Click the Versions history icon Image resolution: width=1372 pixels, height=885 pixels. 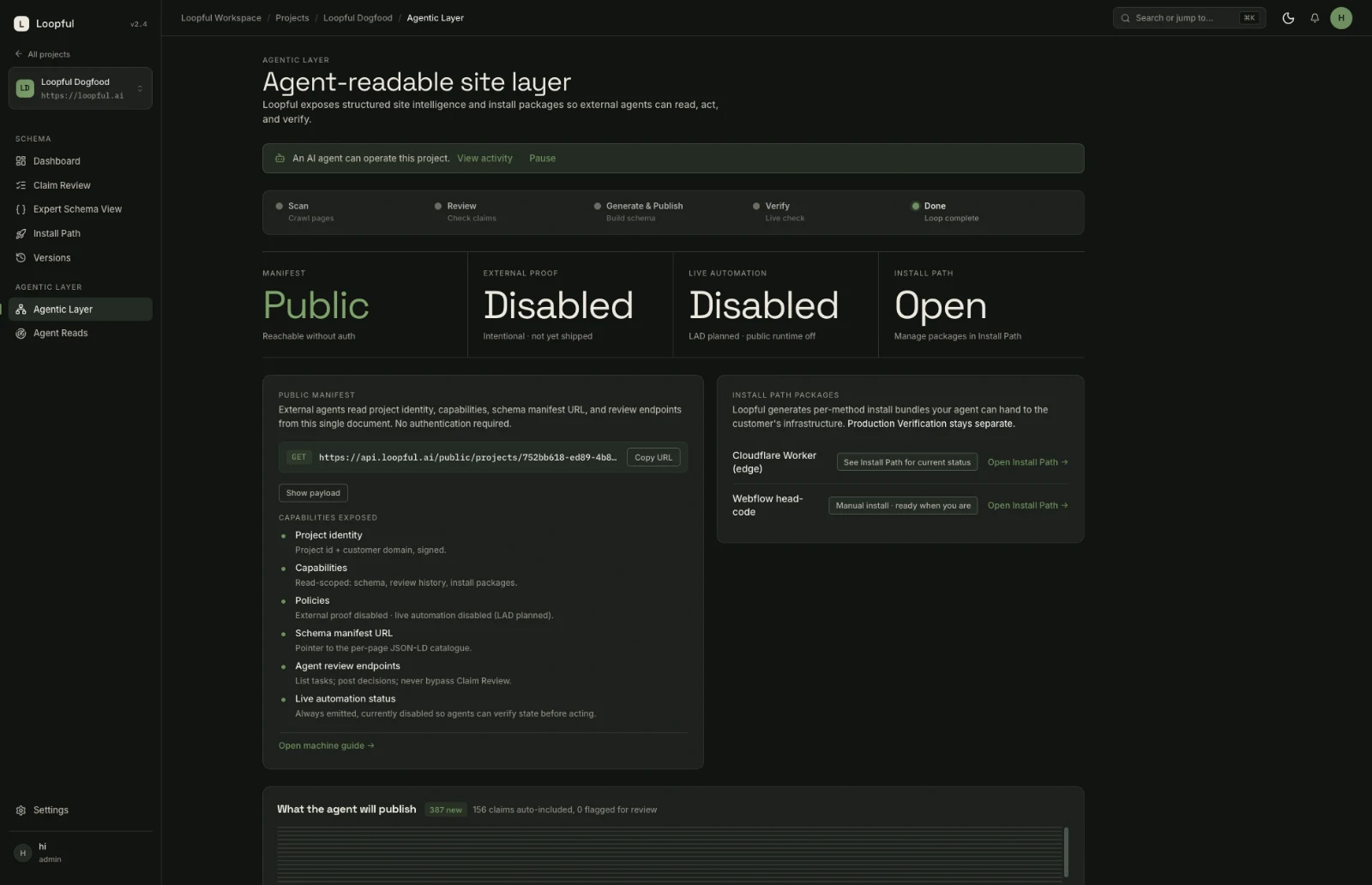point(21,258)
